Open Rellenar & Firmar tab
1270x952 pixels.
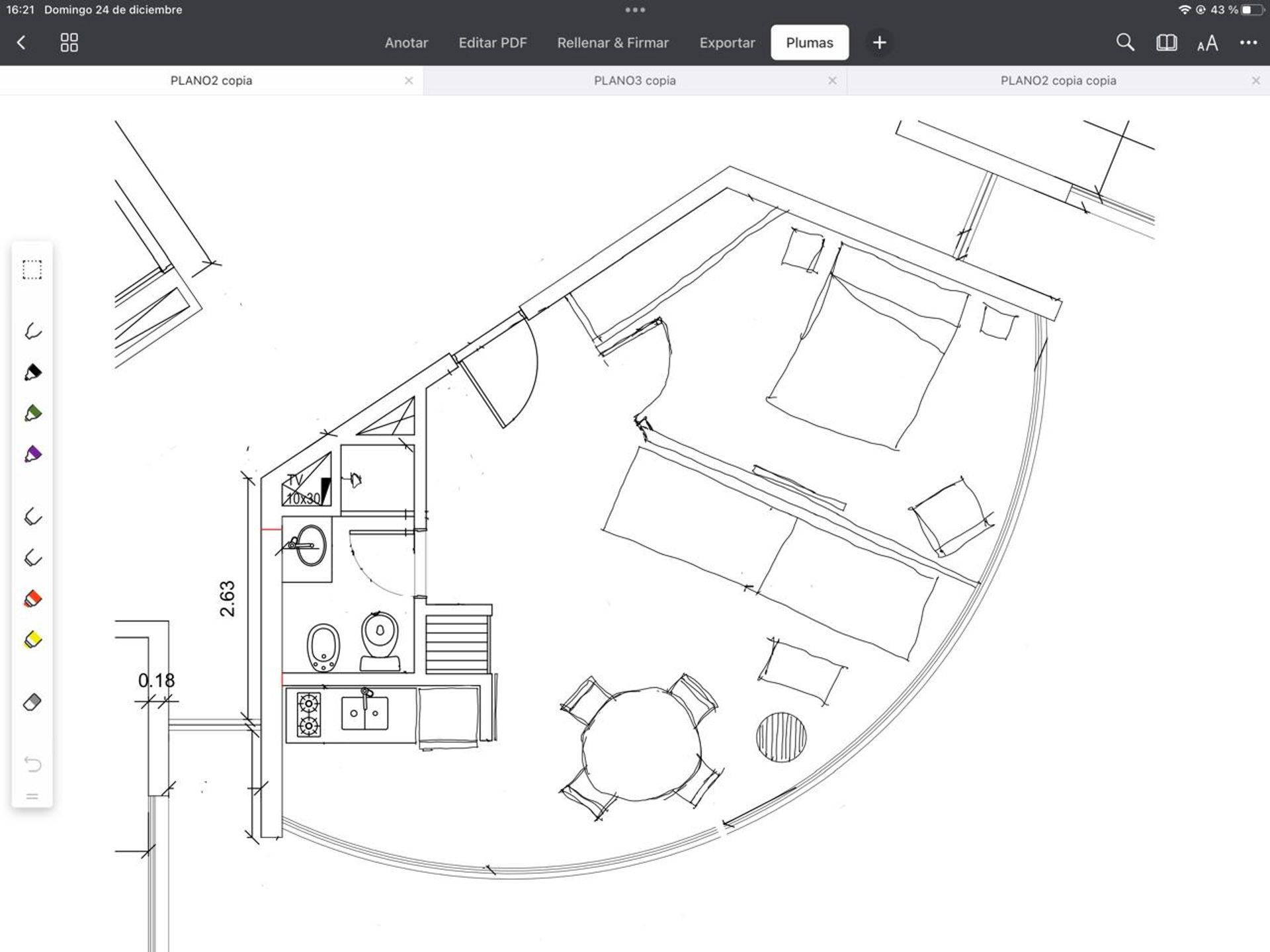click(613, 43)
